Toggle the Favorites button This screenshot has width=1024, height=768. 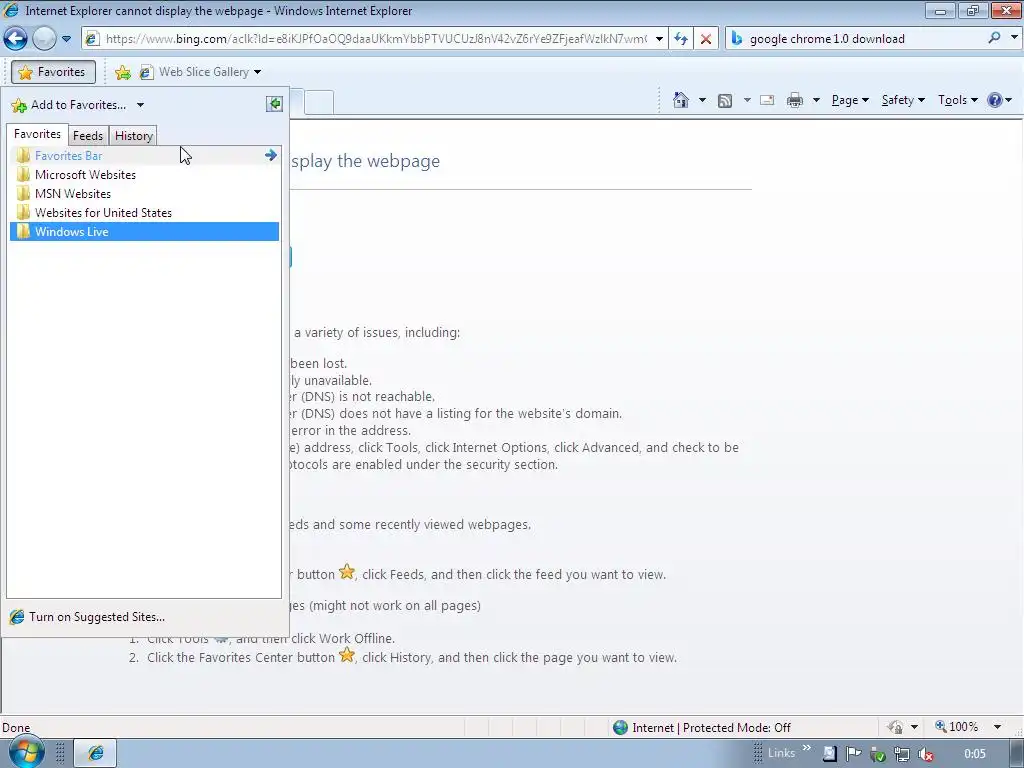click(54, 72)
